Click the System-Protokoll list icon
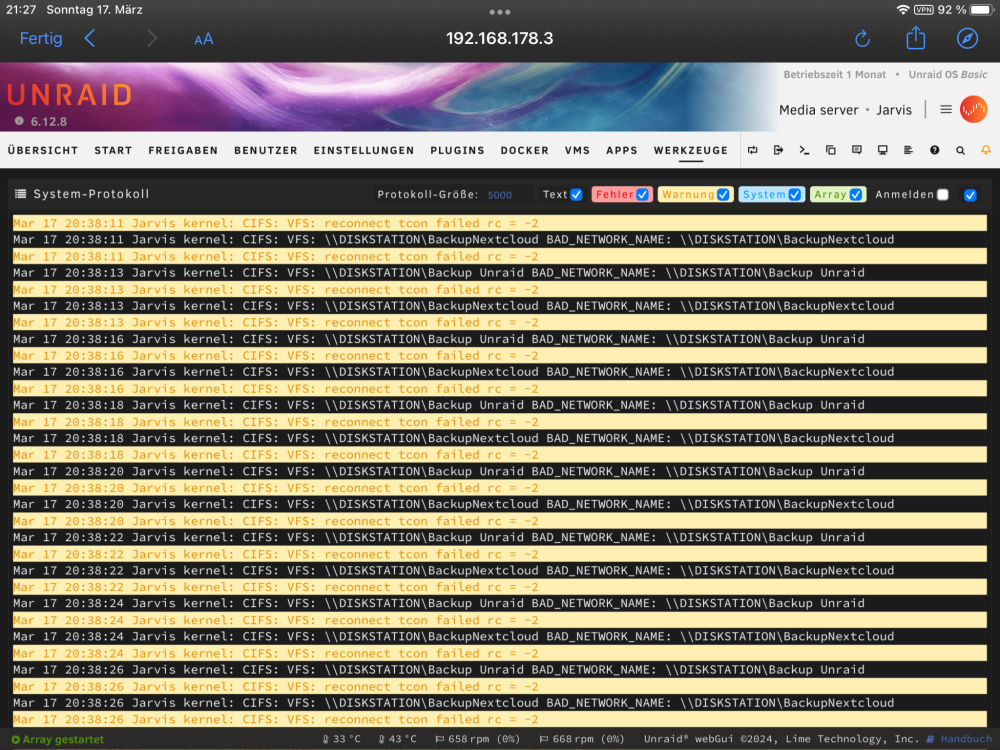 (x=20, y=194)
